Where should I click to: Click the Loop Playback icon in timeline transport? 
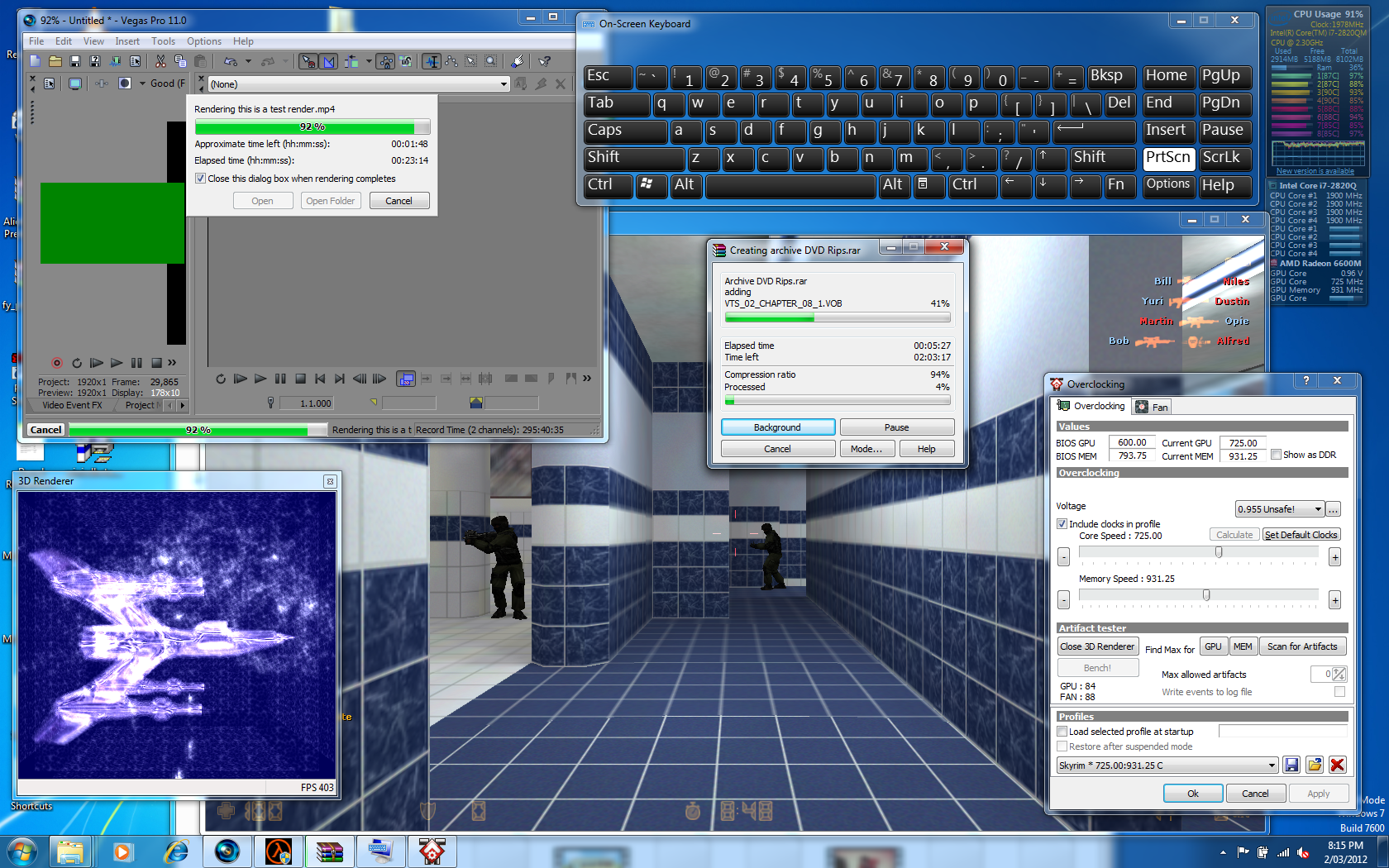[221, 379]
